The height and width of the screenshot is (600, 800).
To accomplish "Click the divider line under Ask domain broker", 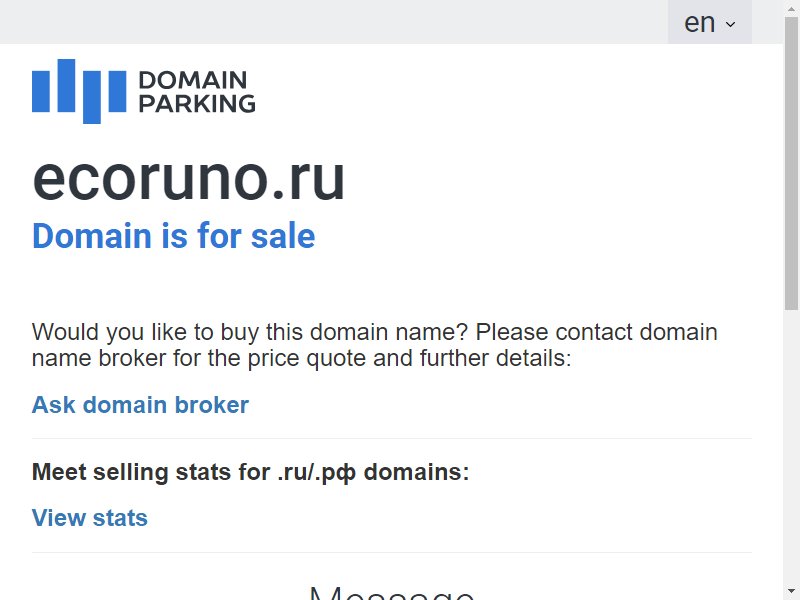I will point(391,438).
